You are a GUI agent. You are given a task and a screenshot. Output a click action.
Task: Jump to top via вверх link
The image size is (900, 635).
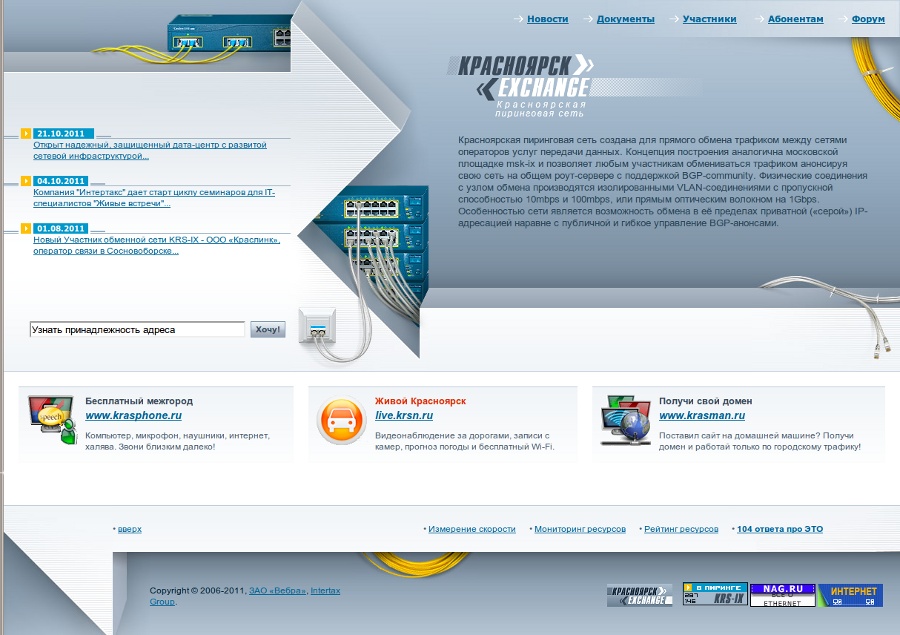[x=130, y=529]
